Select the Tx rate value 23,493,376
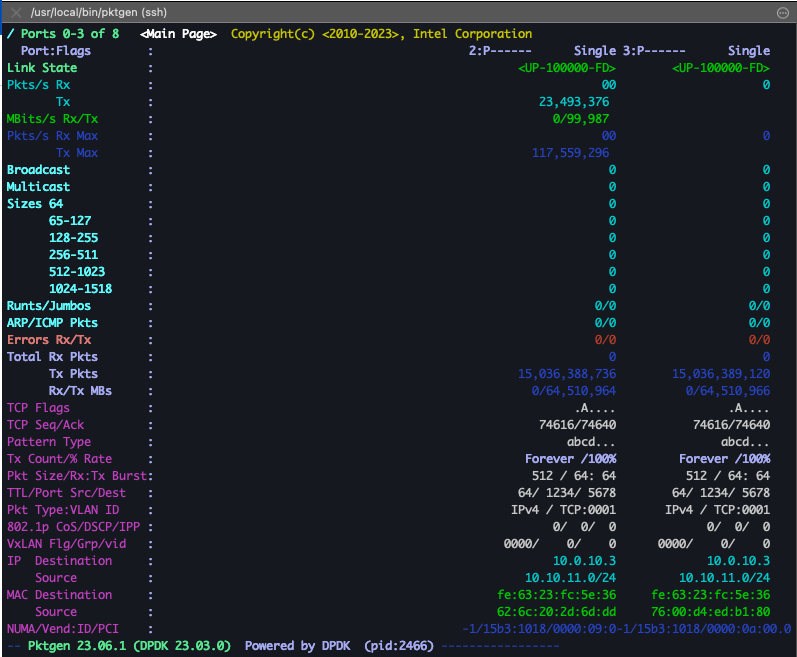Screen dimensions: 797x657 574,102
